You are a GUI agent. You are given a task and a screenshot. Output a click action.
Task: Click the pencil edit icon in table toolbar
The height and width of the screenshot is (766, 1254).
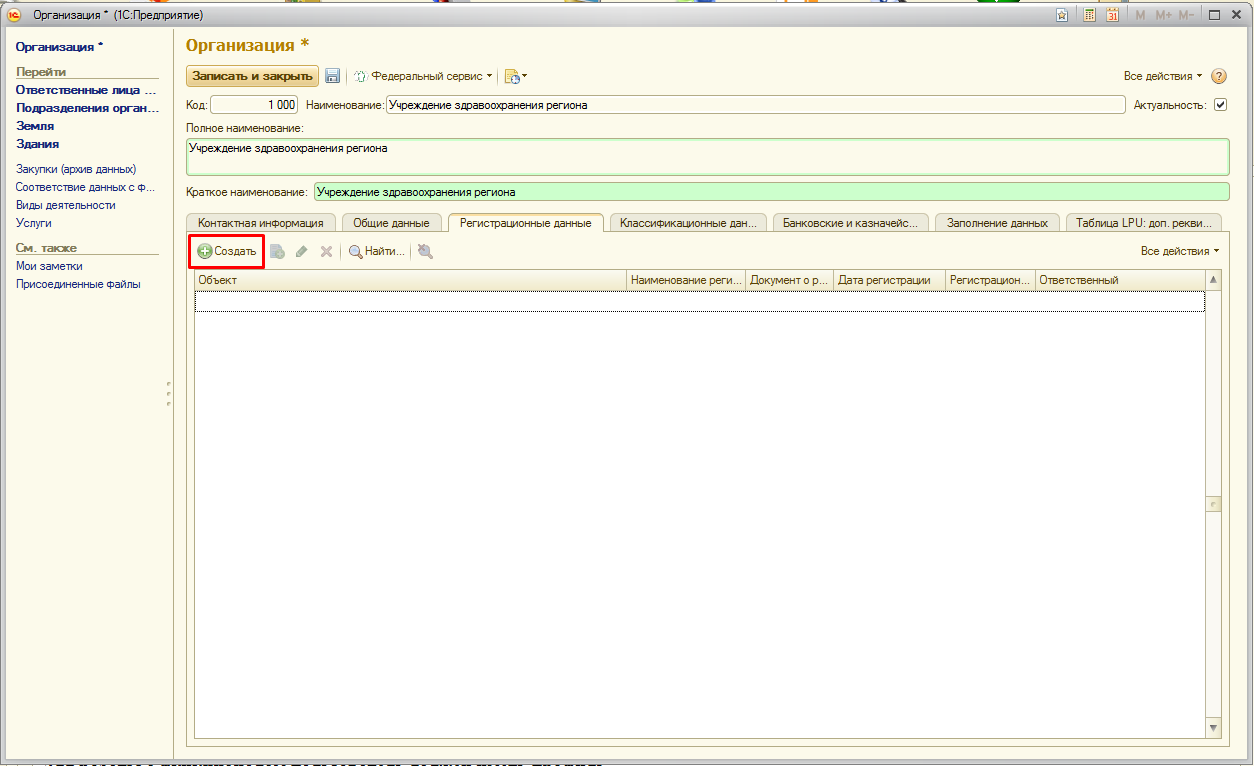[x=301, y=252]
